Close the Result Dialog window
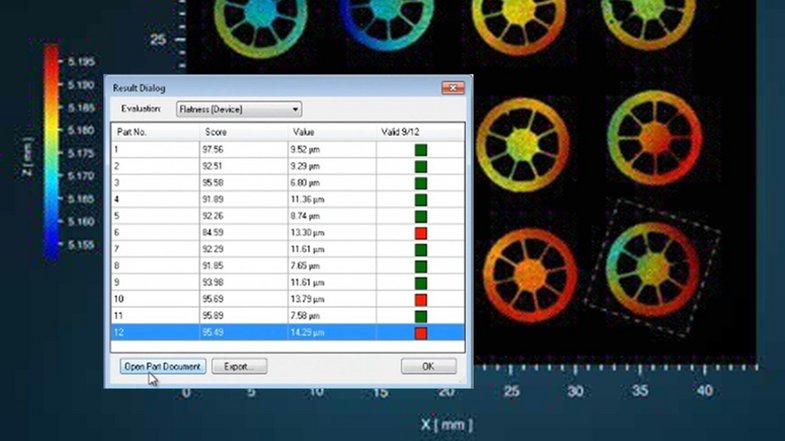Viewport: 785px width, 441px height. [453, 88]
